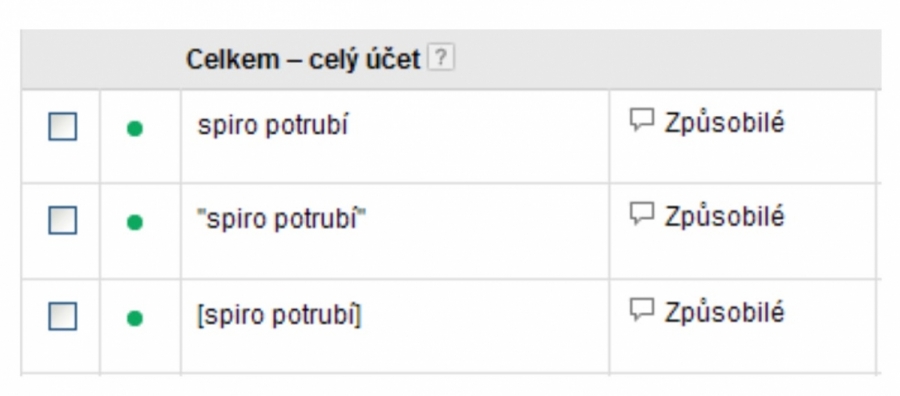This screenshot has width=900, height=396.
Task: Click header area above the Způsobilé column
Action: point(743,59)
